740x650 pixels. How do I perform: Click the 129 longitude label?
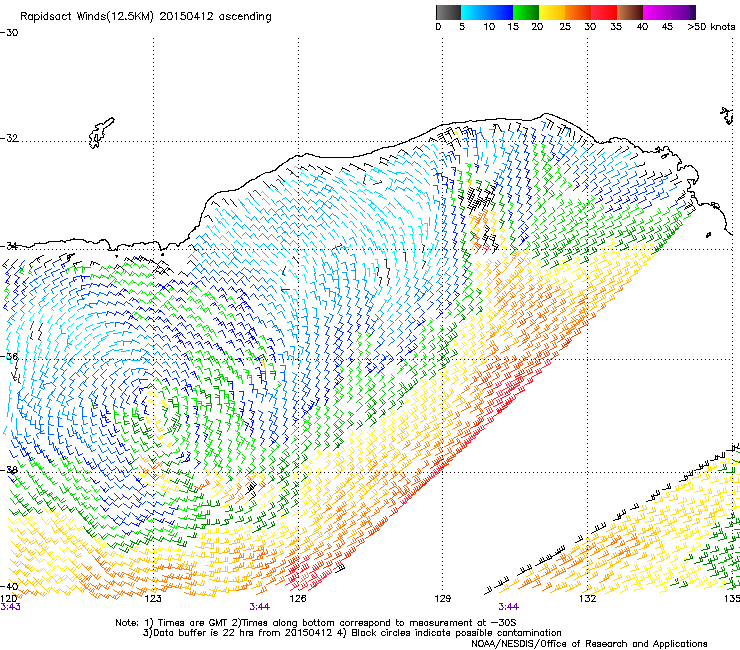(x=443, y=599)
